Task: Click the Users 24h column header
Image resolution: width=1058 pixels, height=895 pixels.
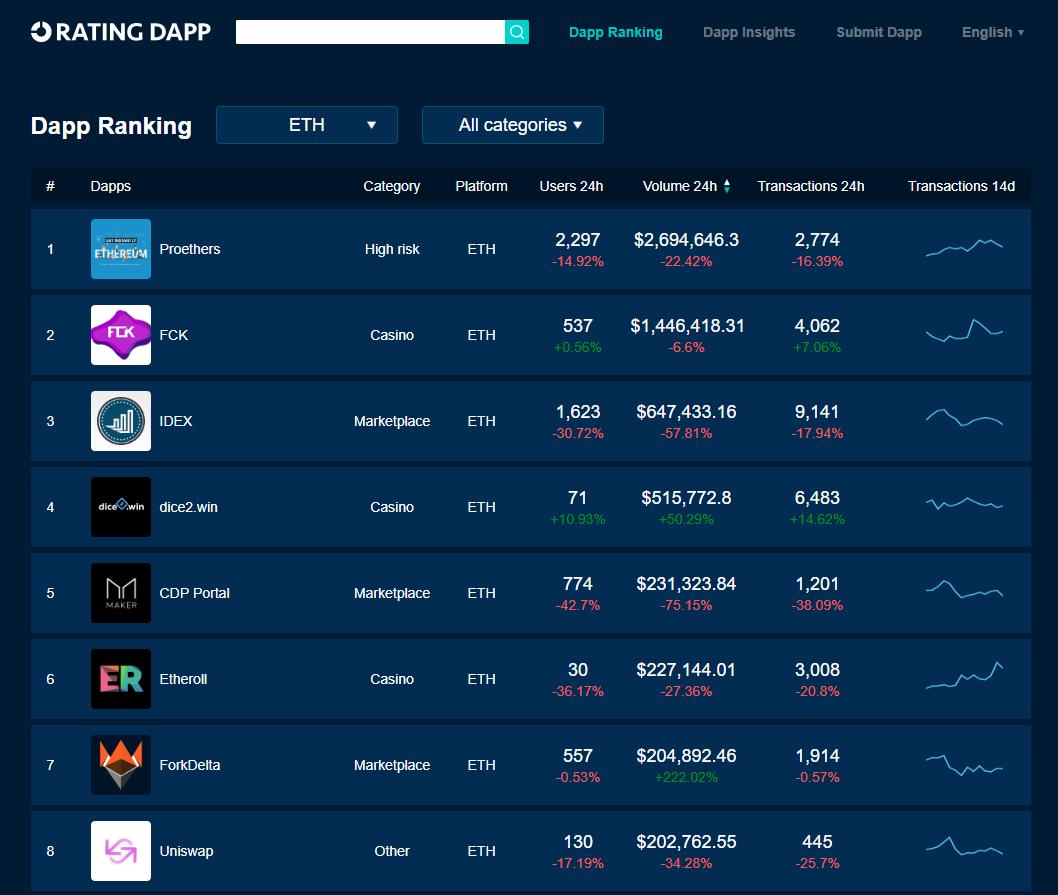Action: click(x=571, y=186)
